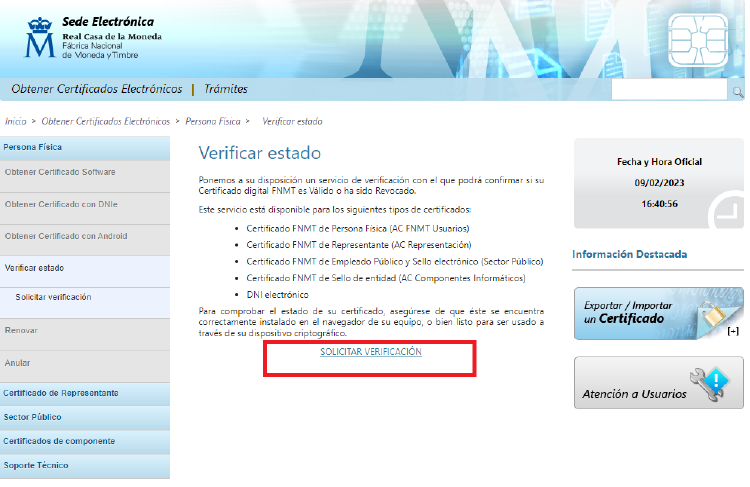The height and width of the screenshot is (487, 750).
Task: Click the Verificar estado page heading
Action: coord(260,153)
